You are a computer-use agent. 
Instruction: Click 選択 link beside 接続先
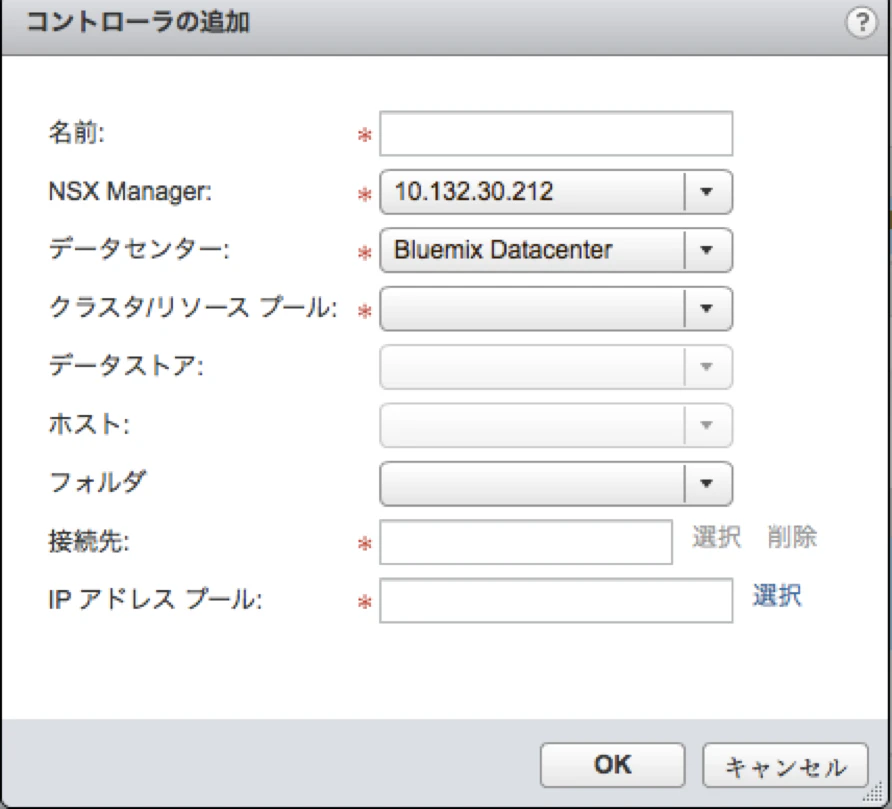tap(717, 538)
